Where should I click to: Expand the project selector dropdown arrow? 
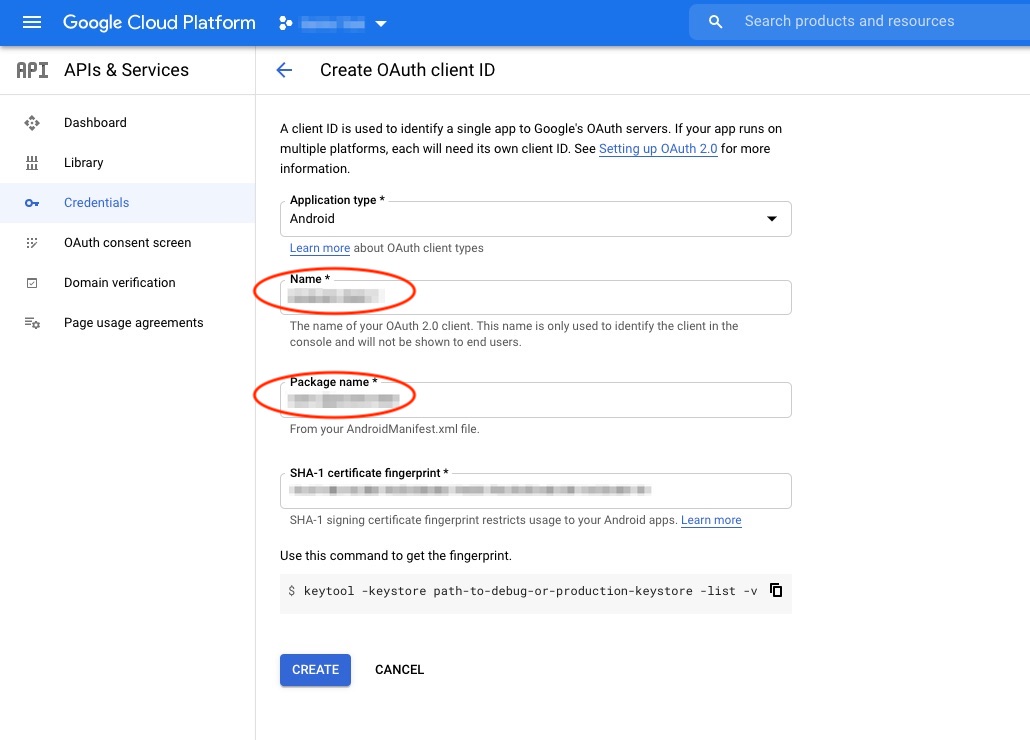tap(380, 24)
